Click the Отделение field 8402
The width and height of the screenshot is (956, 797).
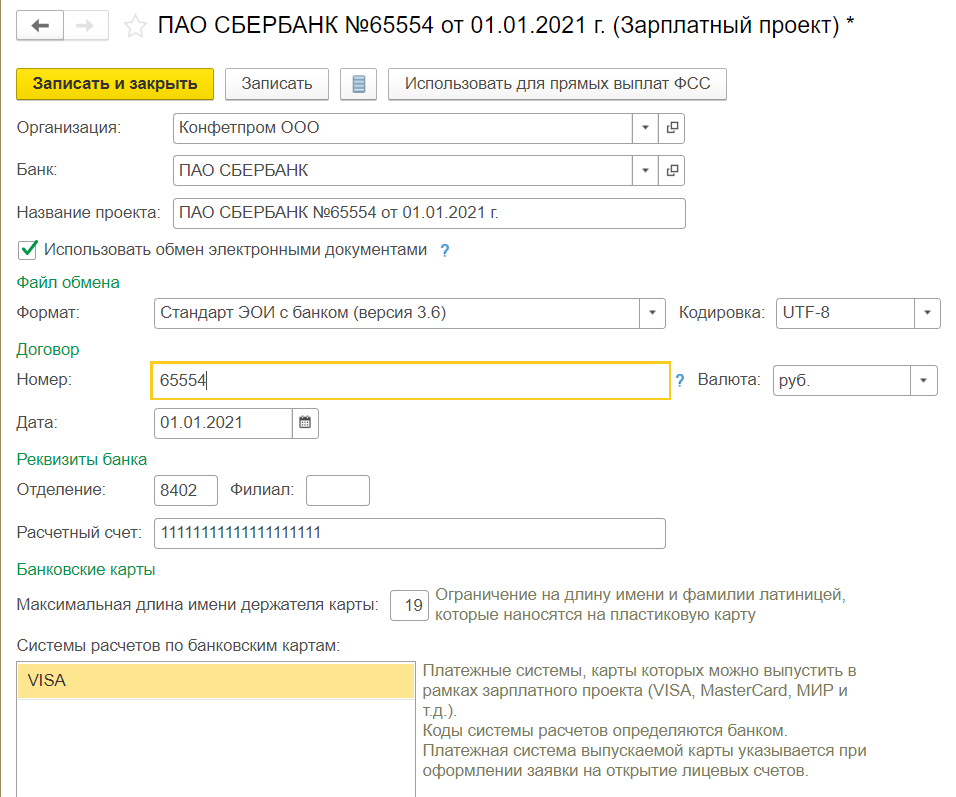[186, 490]
